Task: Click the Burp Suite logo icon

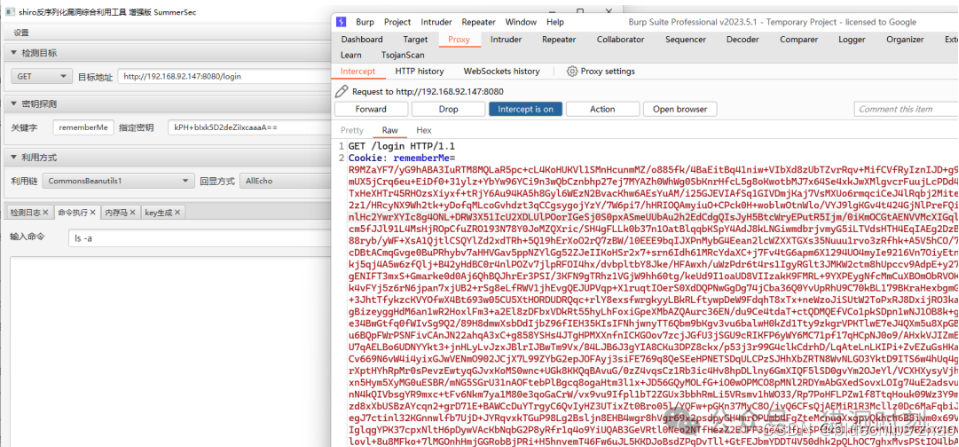Action: point(341,22)
